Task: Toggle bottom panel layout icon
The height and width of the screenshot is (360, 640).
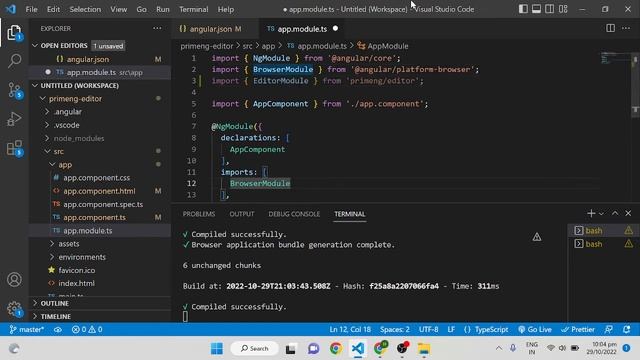Action: click(x=536, y=9)
